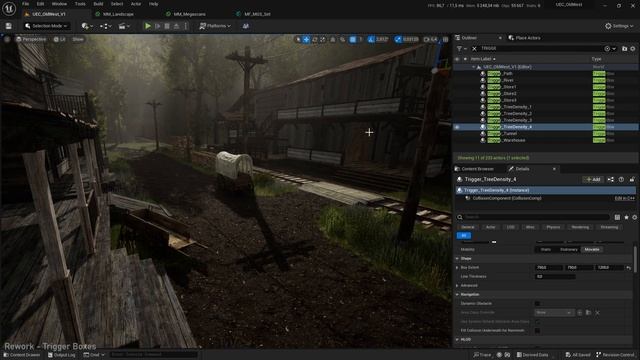This screenshot has width=640, height=360.
Task: Click the stop simulation button
Action: click(x=167, y=26)
